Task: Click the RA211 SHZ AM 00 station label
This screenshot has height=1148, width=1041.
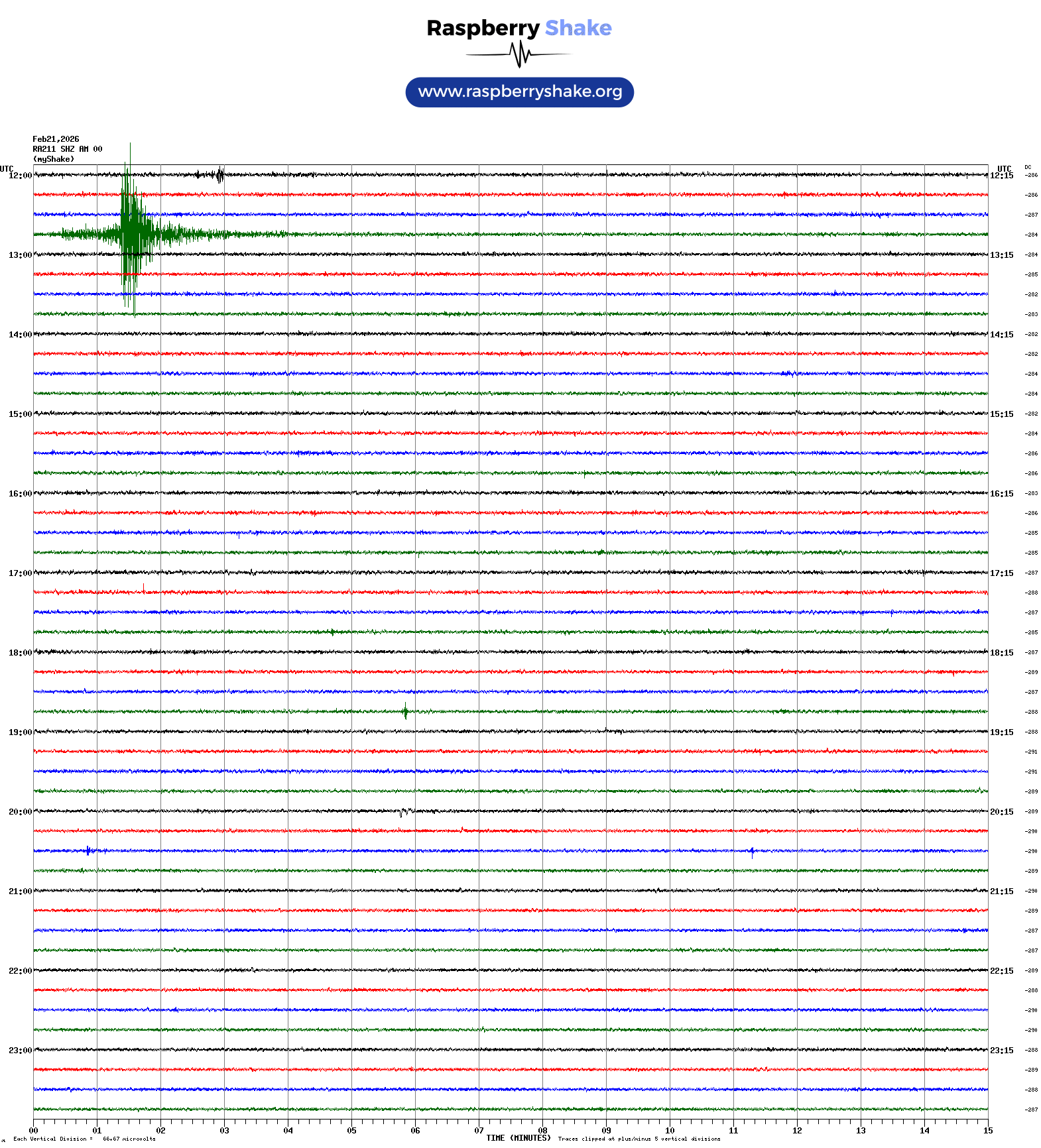Action: [68, 149]
